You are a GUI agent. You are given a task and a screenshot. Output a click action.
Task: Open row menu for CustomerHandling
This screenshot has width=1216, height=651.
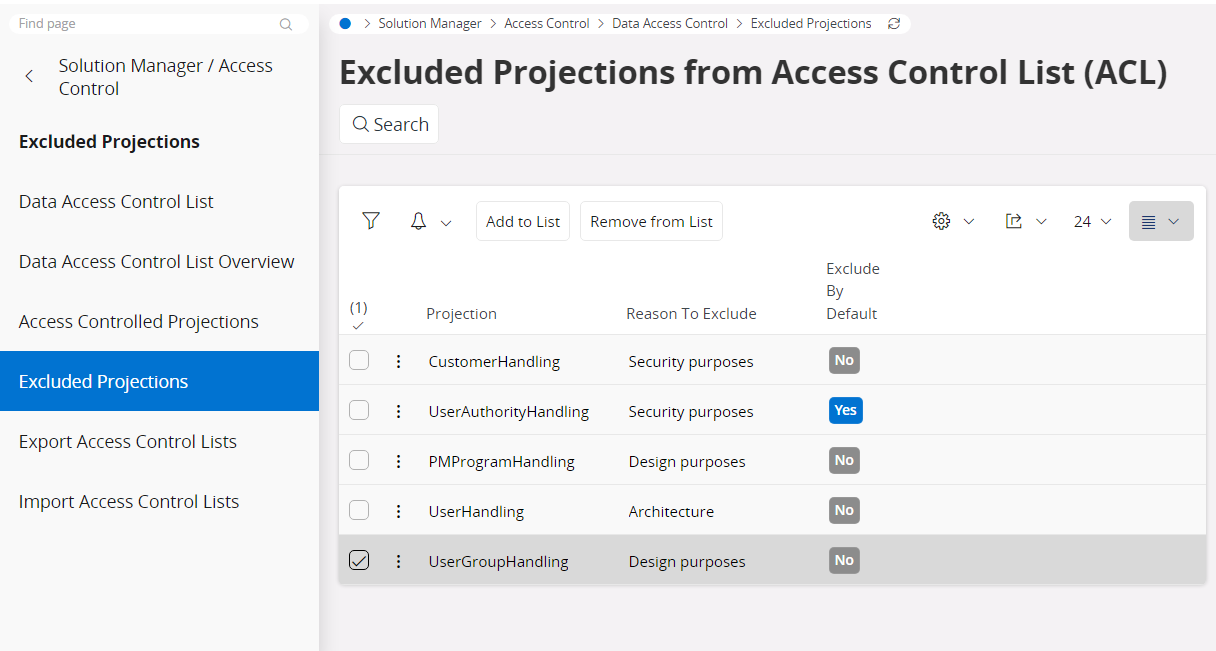pos(398,362)
